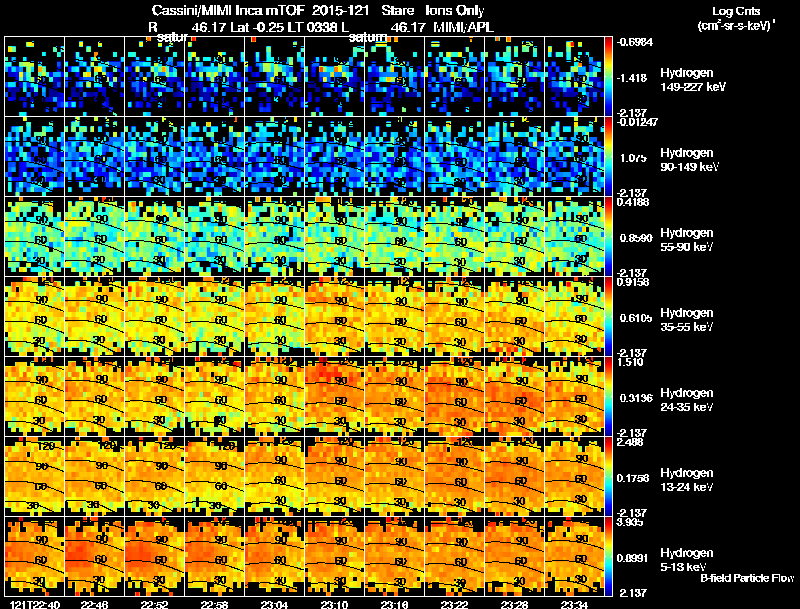Screen dimensions: 800x609
Task: Click the '(cm²-sr-s-keV)' units label
Action: pyautogui.click(x=735, y=26)
